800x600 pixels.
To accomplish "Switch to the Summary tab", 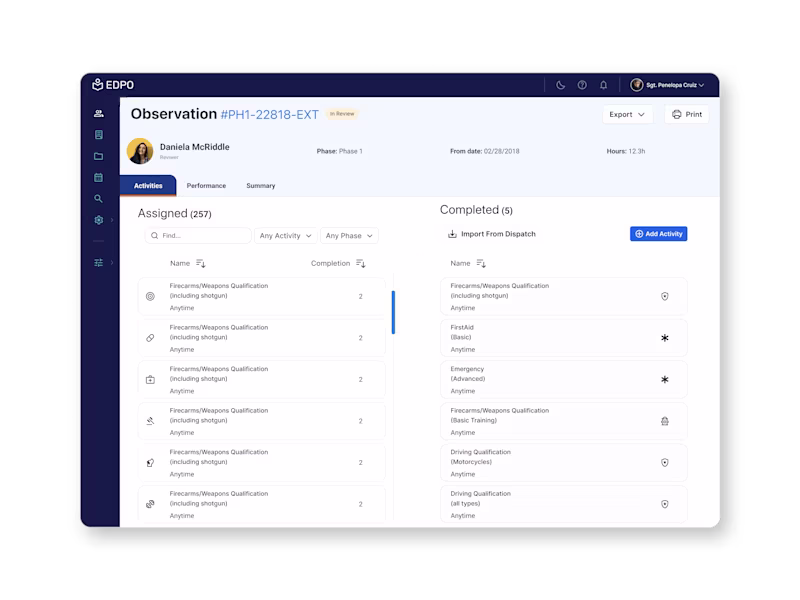I will pos(261,186).
